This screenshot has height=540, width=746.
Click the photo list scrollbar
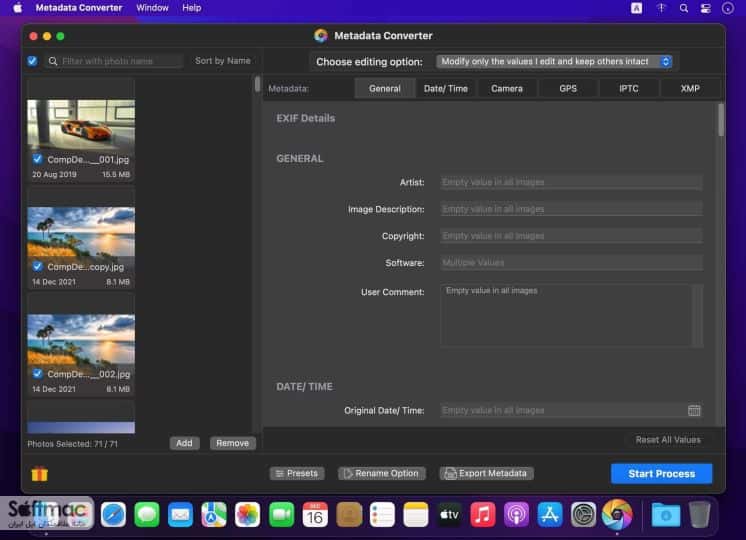pyautogui.click(x=257, y=84)
